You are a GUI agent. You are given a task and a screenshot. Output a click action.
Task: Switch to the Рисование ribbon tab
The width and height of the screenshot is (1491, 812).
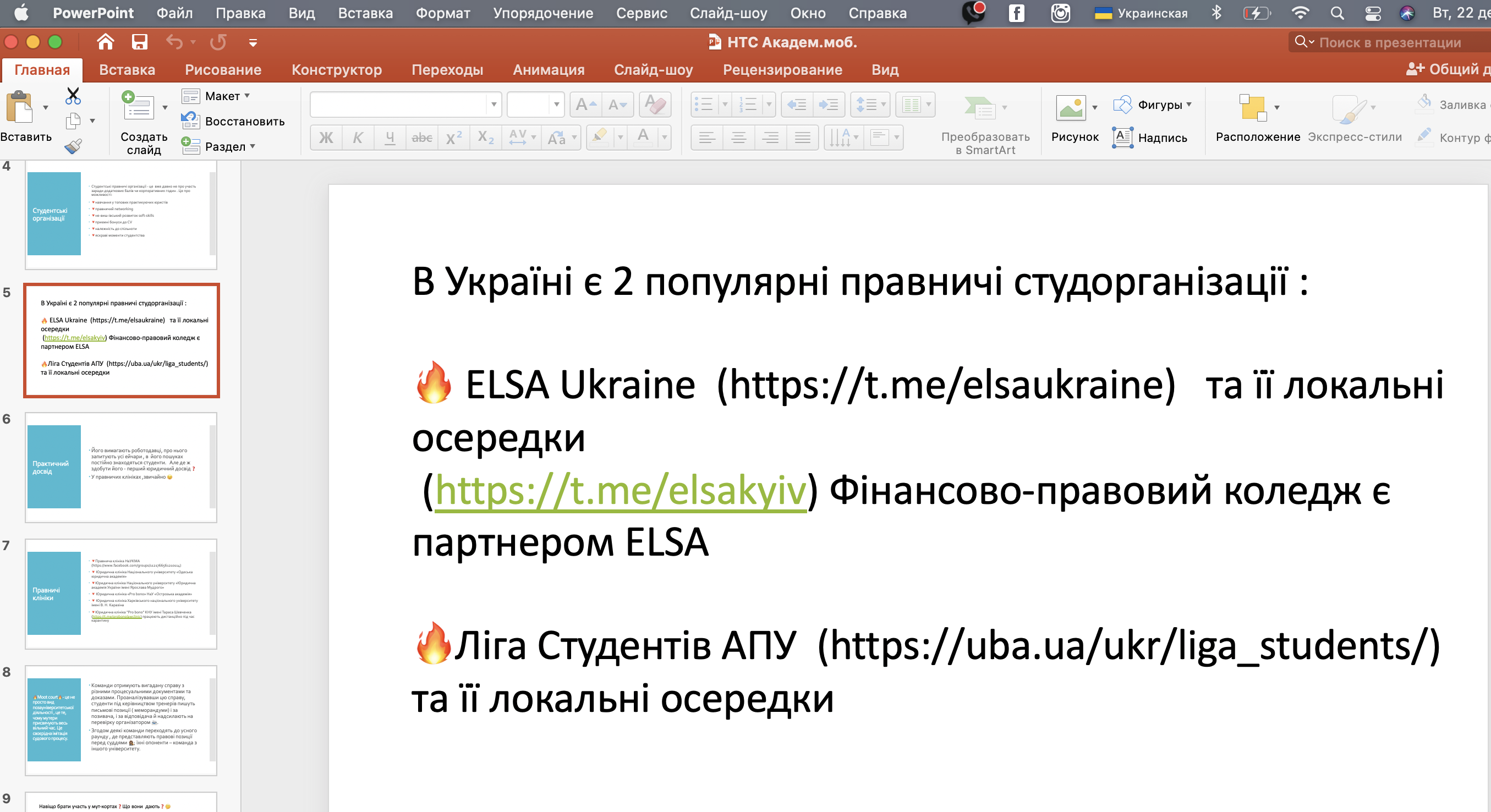pos(223,70)
